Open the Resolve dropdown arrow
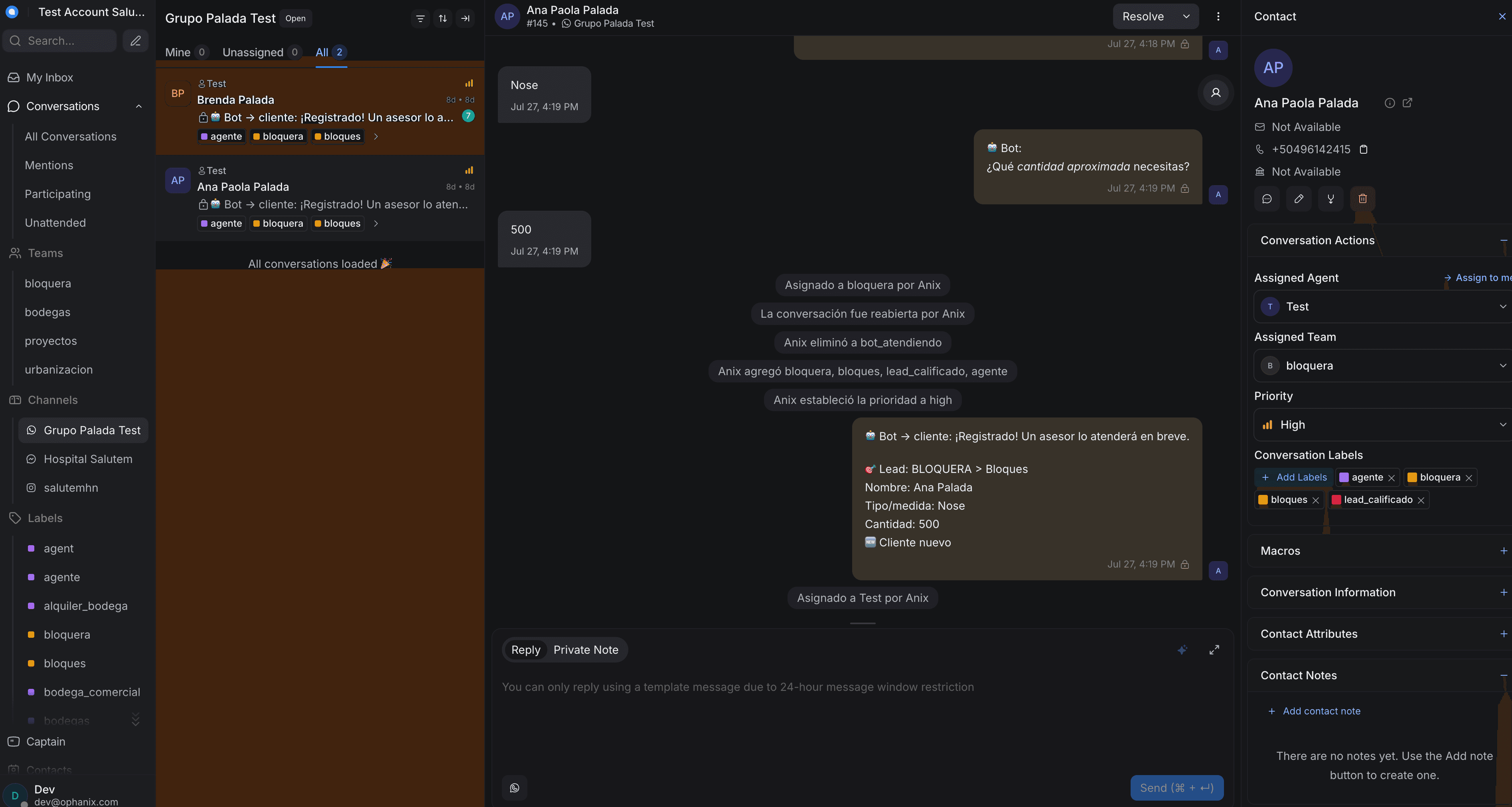This screenshot has height=807, width=1512. pyautogui.click(x=1186, y=16)
